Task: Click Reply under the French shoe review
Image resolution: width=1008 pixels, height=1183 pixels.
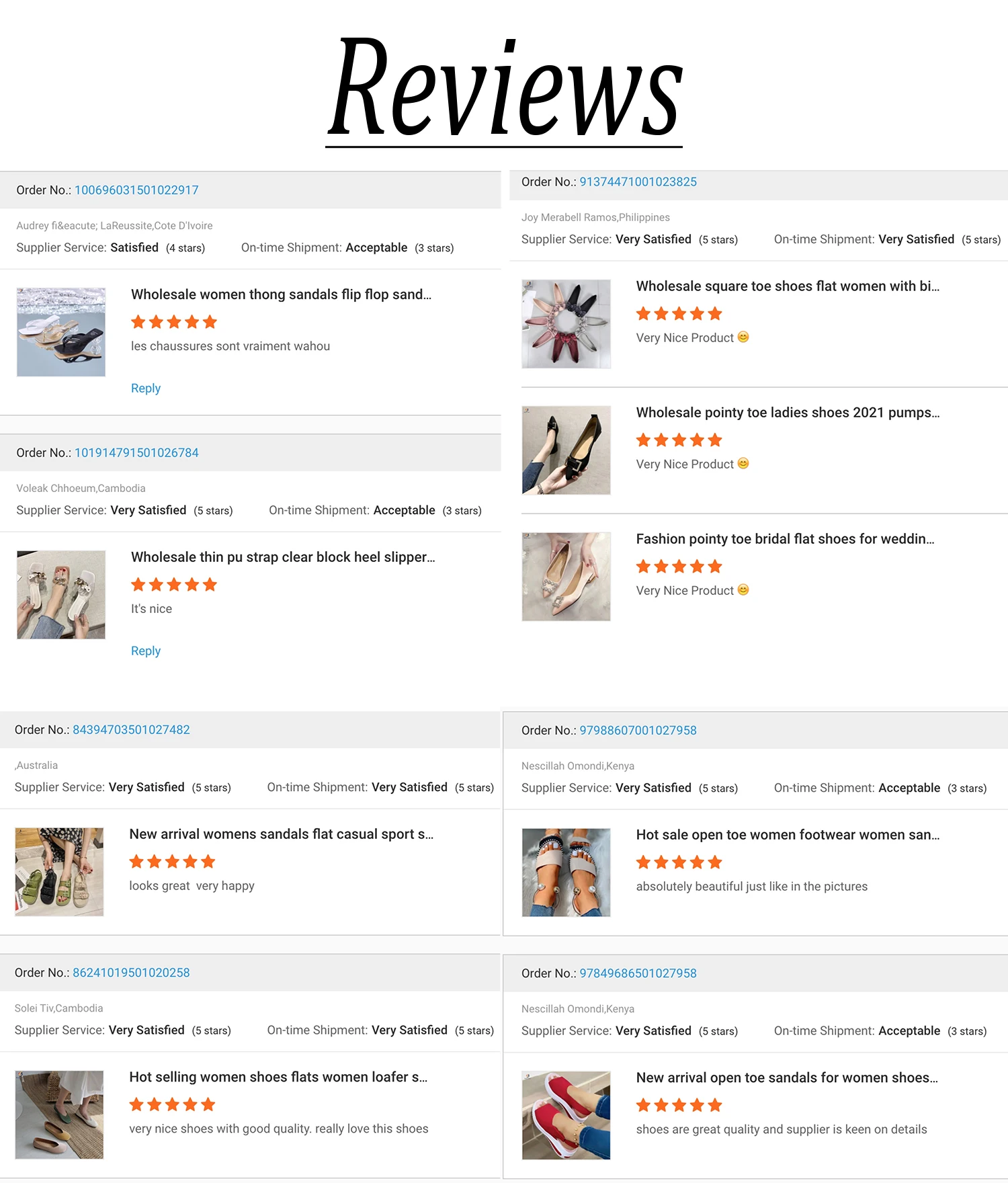Action: 146,389
